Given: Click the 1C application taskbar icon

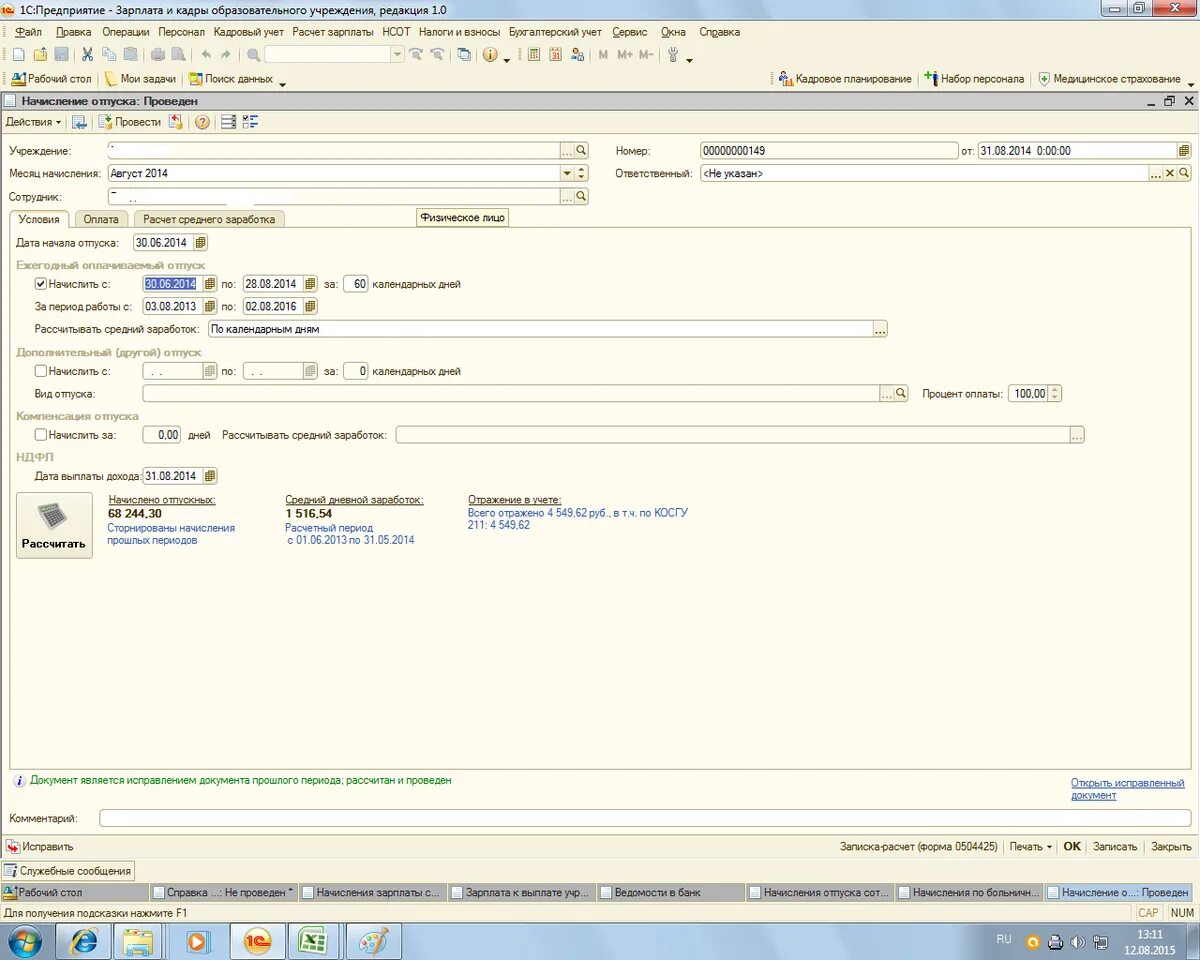Looking at the screenshot, I should tap(257, 941).
